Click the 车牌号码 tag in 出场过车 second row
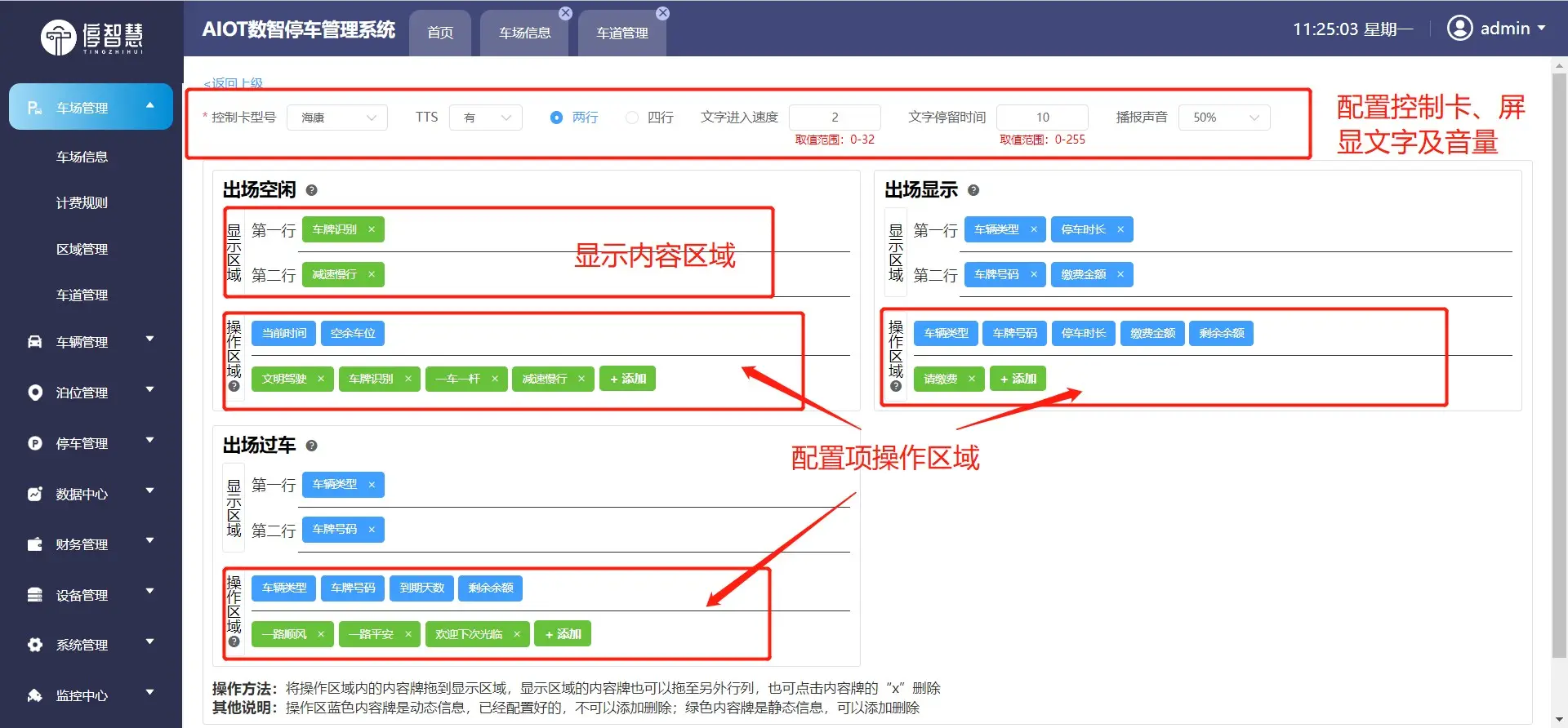 343,530
